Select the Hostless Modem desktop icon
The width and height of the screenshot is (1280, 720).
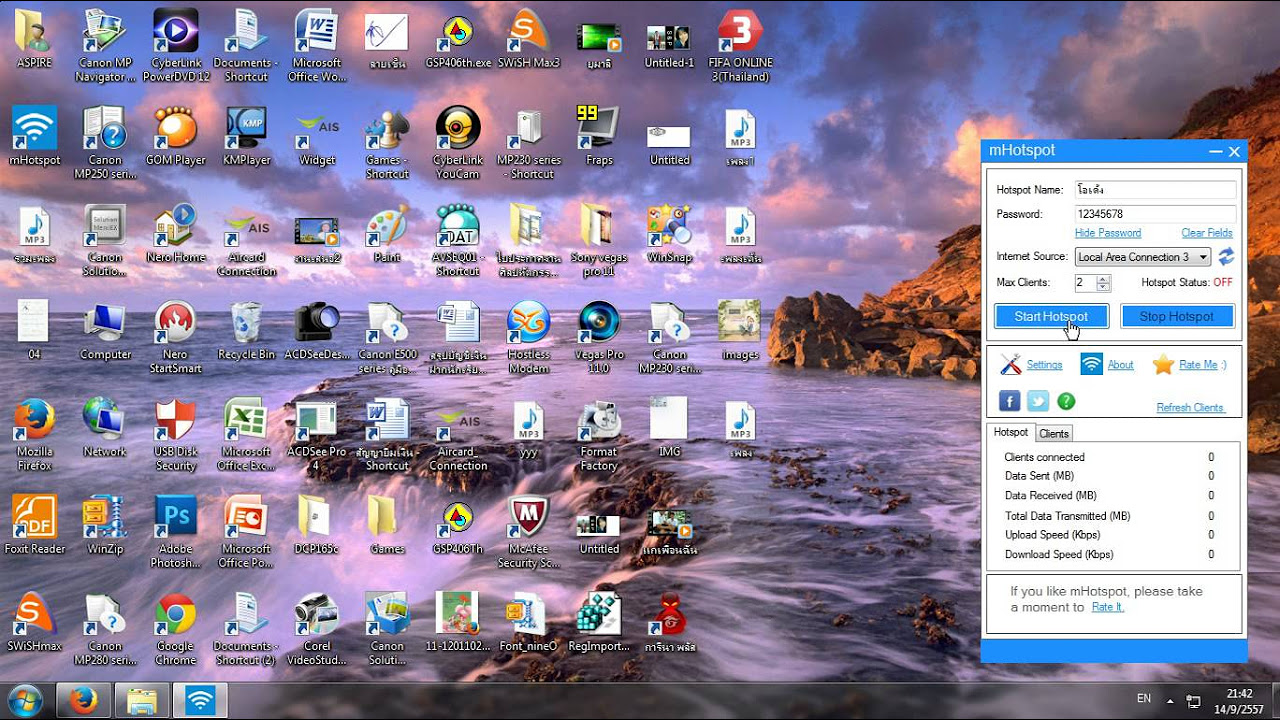528,338
